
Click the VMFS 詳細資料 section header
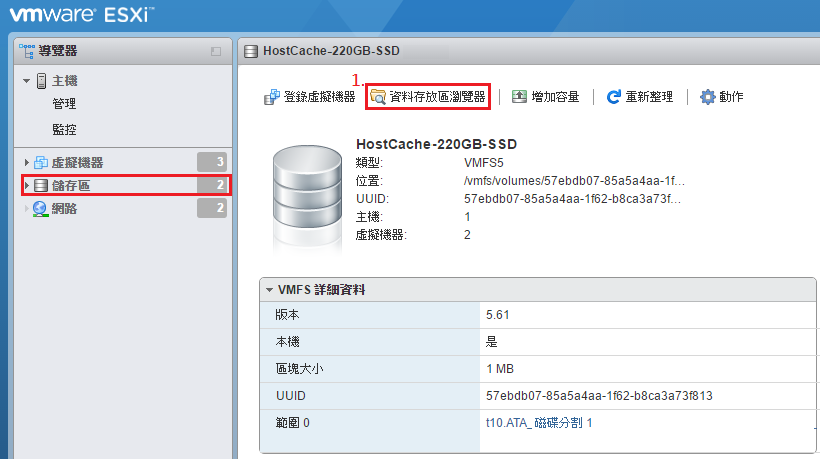pyautogui.click(x=322, y=290)
